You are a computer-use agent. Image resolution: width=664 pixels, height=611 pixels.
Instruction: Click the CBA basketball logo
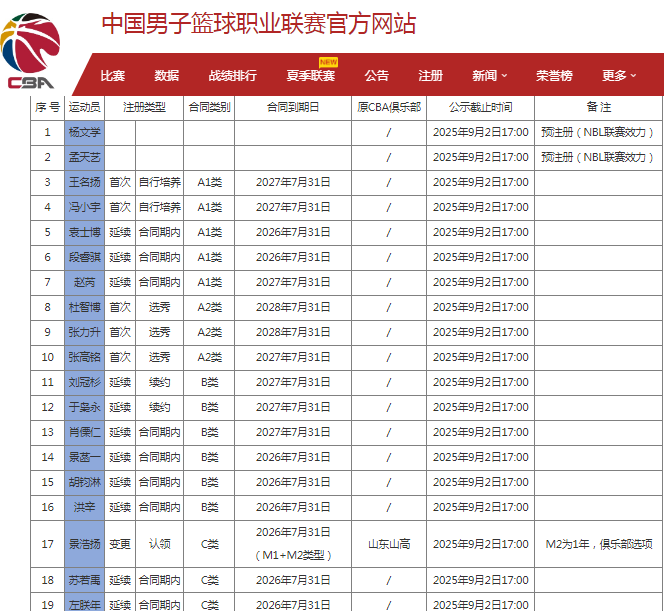coord(31,50)
